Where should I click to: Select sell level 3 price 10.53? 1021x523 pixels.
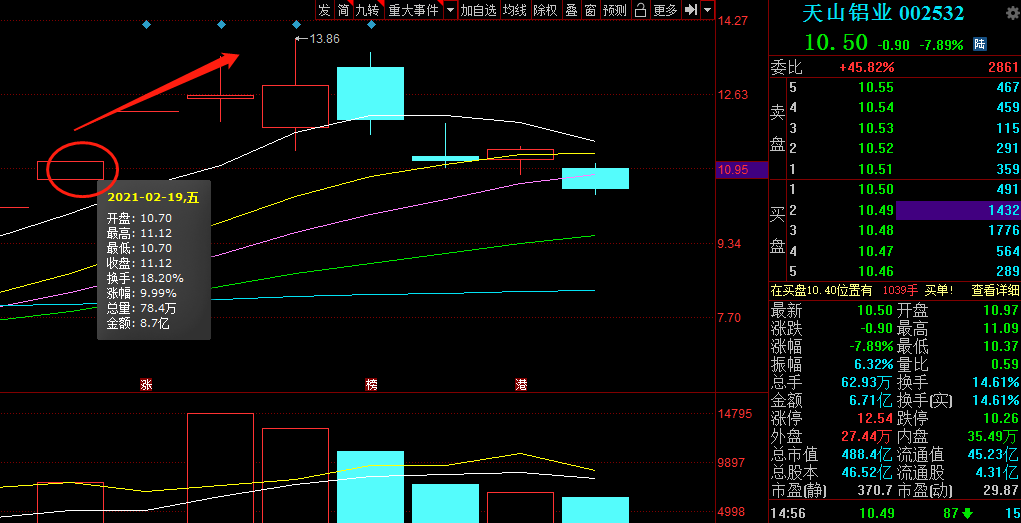876,128
